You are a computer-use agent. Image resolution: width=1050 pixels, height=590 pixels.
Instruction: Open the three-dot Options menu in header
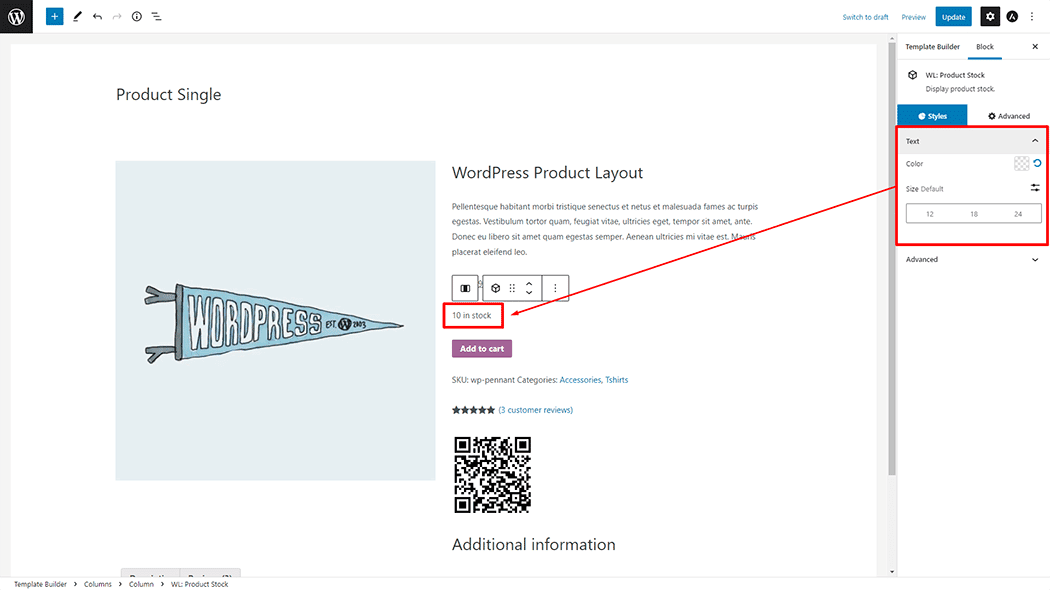pyautogui.click(x=1033, y=17)
